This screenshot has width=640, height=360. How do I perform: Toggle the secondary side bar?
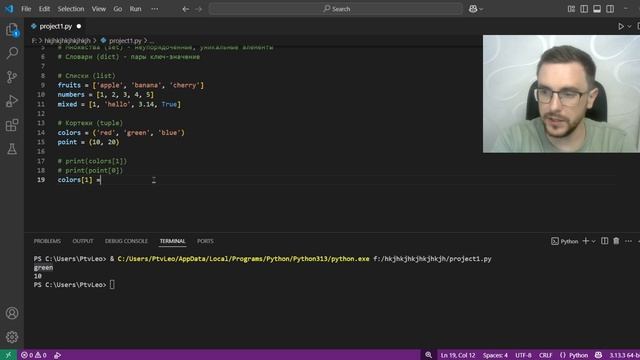pyautogui.click(x=610, y=9)
